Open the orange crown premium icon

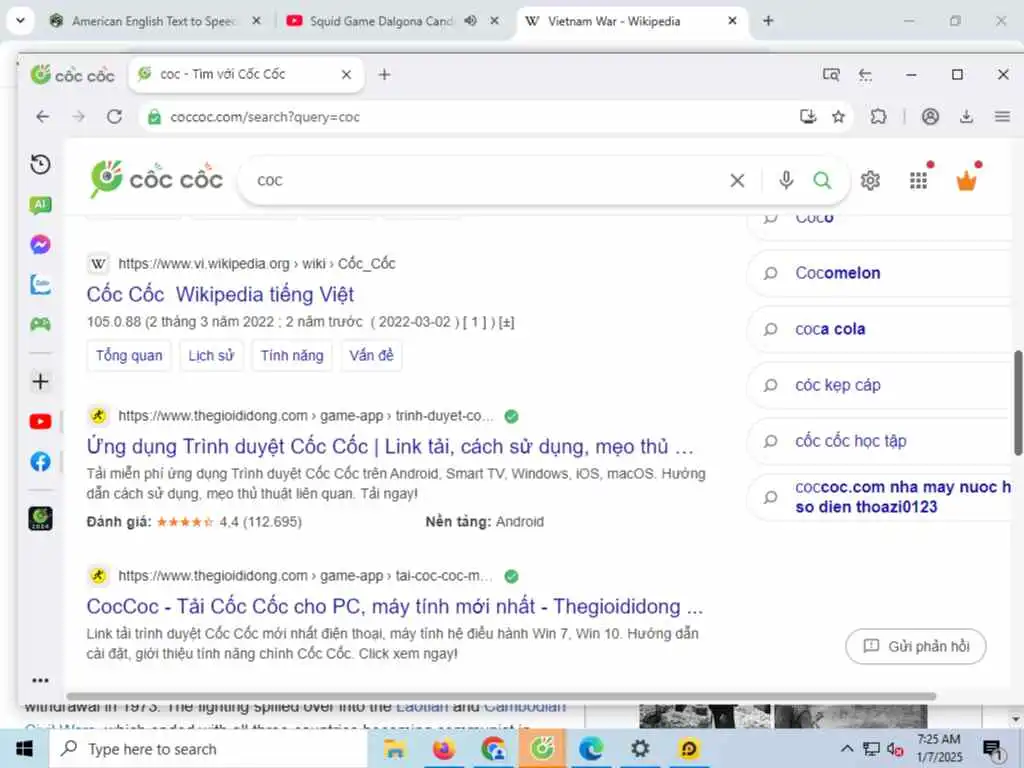[x=967, y=180]
